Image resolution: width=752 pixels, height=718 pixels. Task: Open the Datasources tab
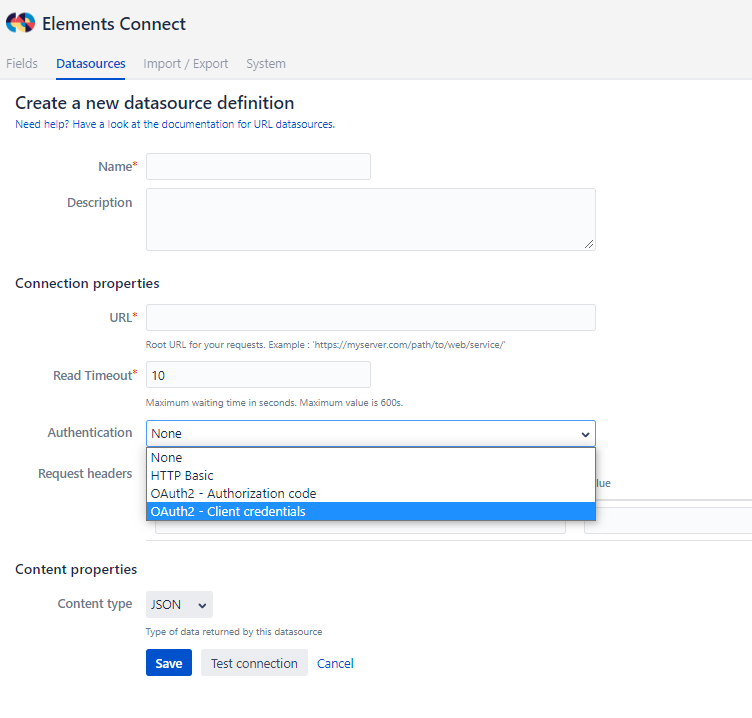click(91, 64)
